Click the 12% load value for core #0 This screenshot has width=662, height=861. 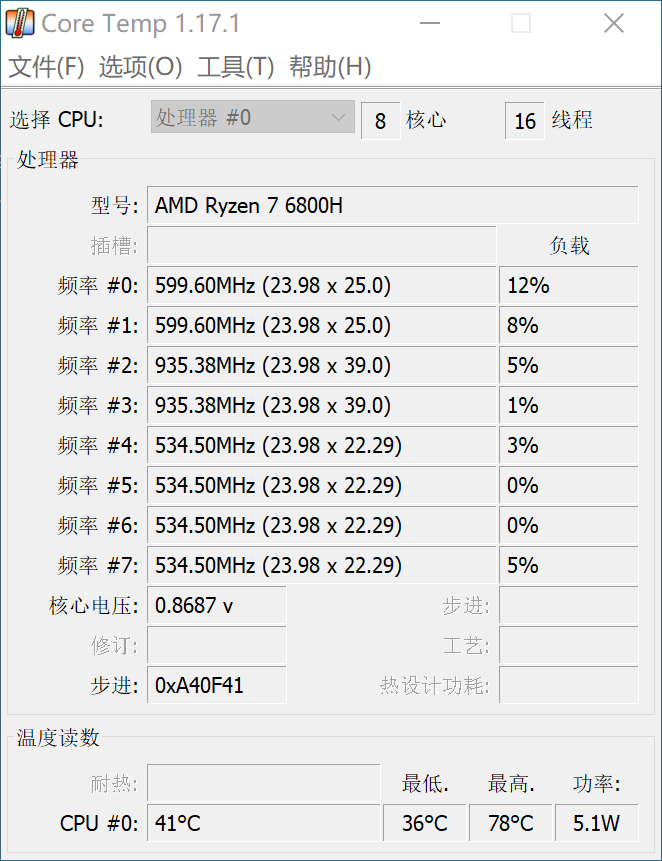pos(567,286)
